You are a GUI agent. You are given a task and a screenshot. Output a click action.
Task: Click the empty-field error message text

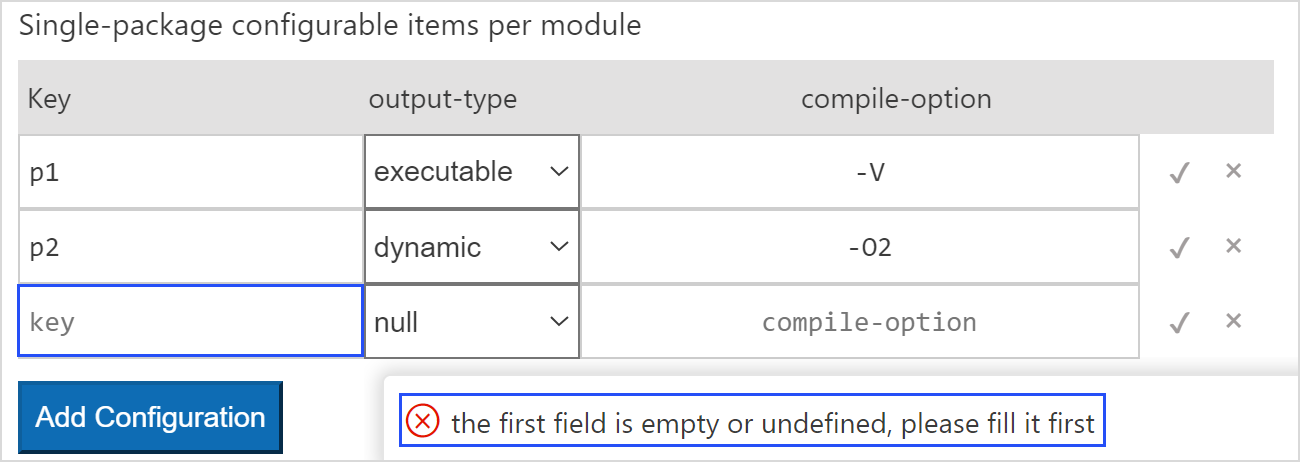(773, 424)
